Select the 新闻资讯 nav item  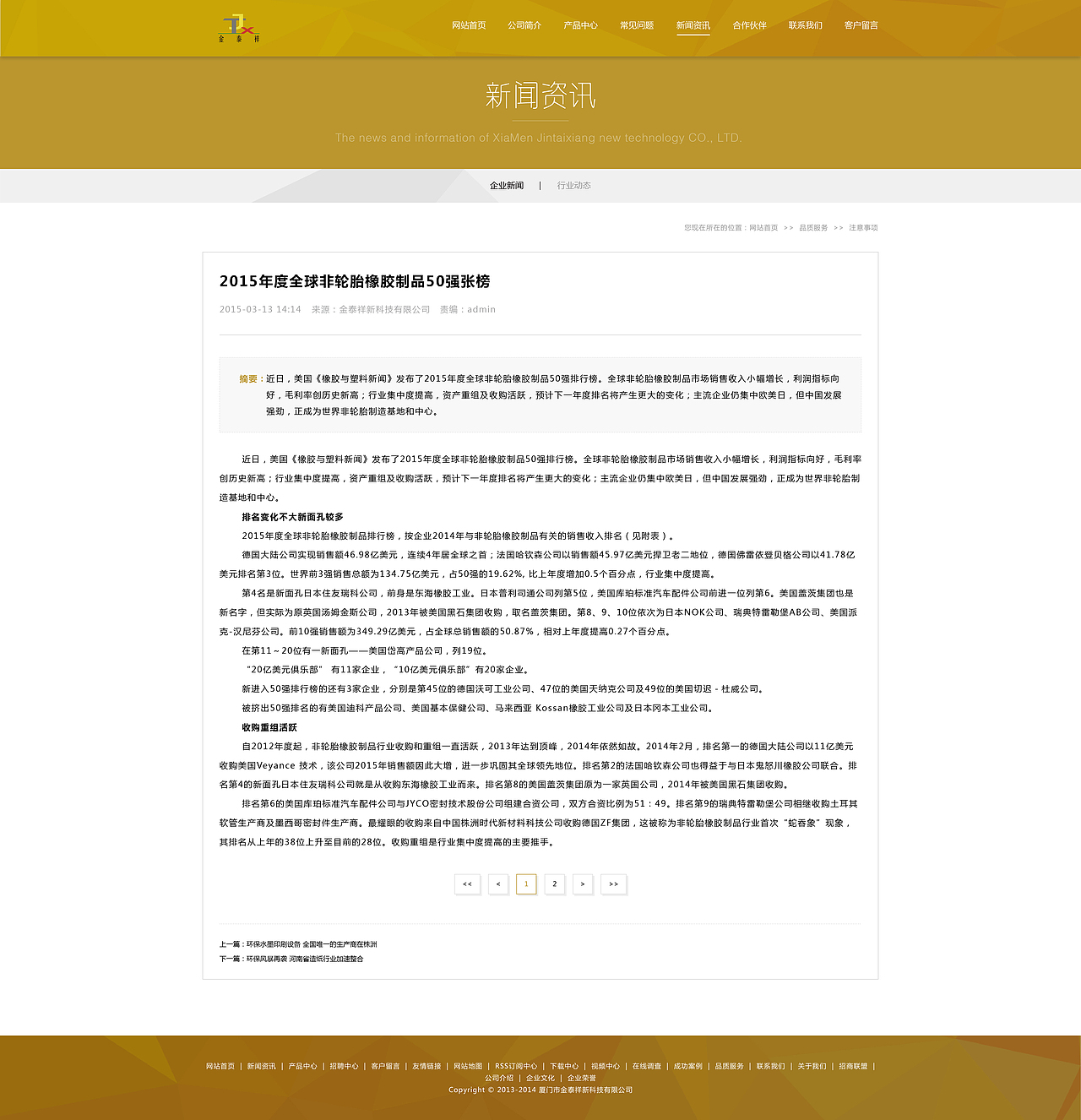coord(693,25)
